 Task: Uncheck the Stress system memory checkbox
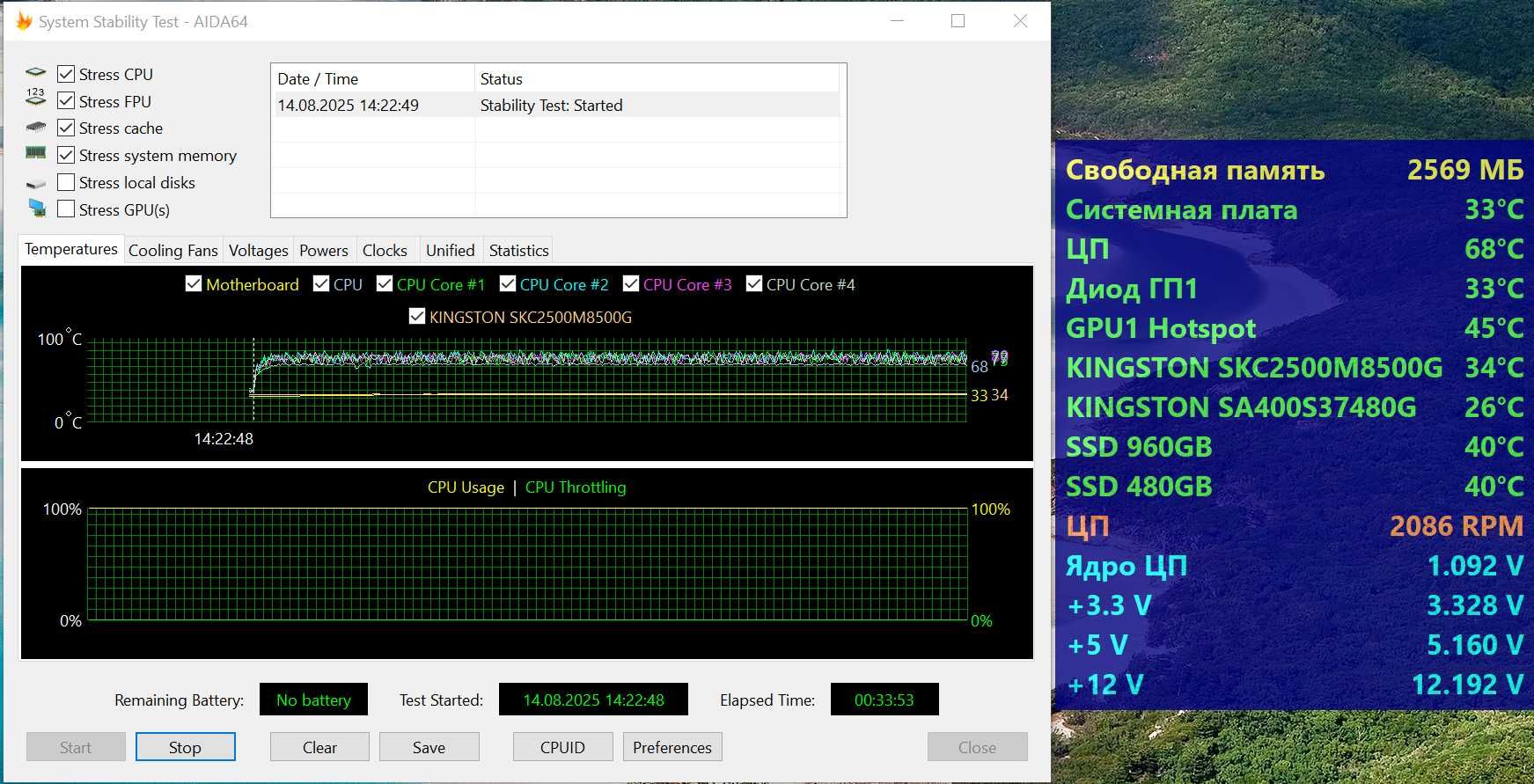(x=66, y=156)
